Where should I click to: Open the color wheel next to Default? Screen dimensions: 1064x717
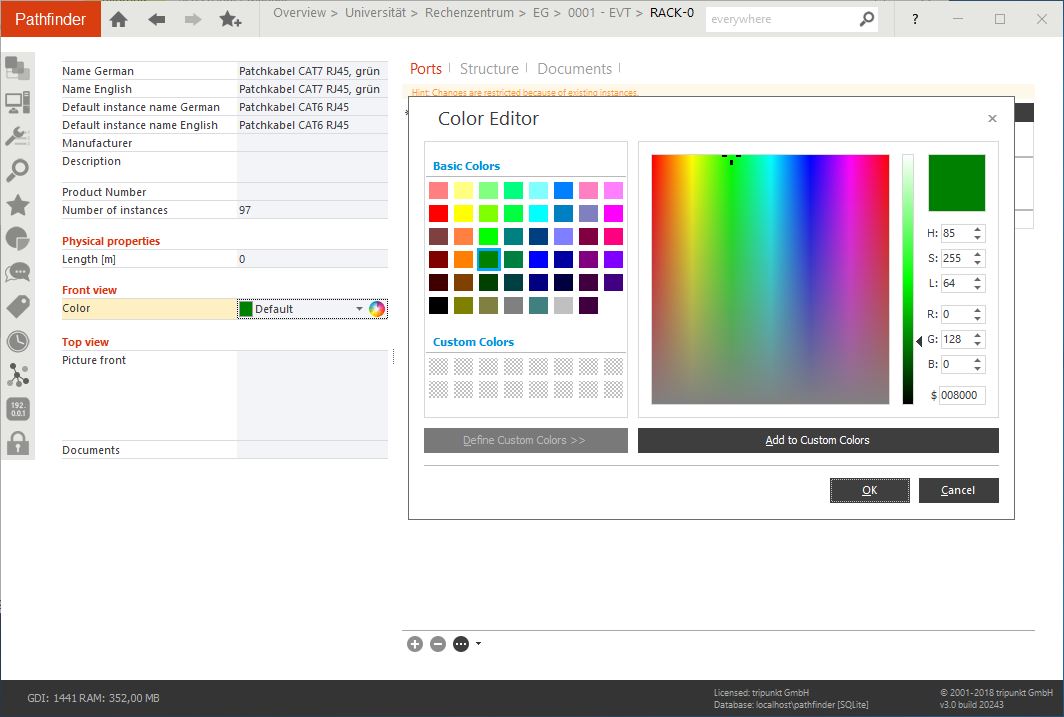tap(377, 309)
